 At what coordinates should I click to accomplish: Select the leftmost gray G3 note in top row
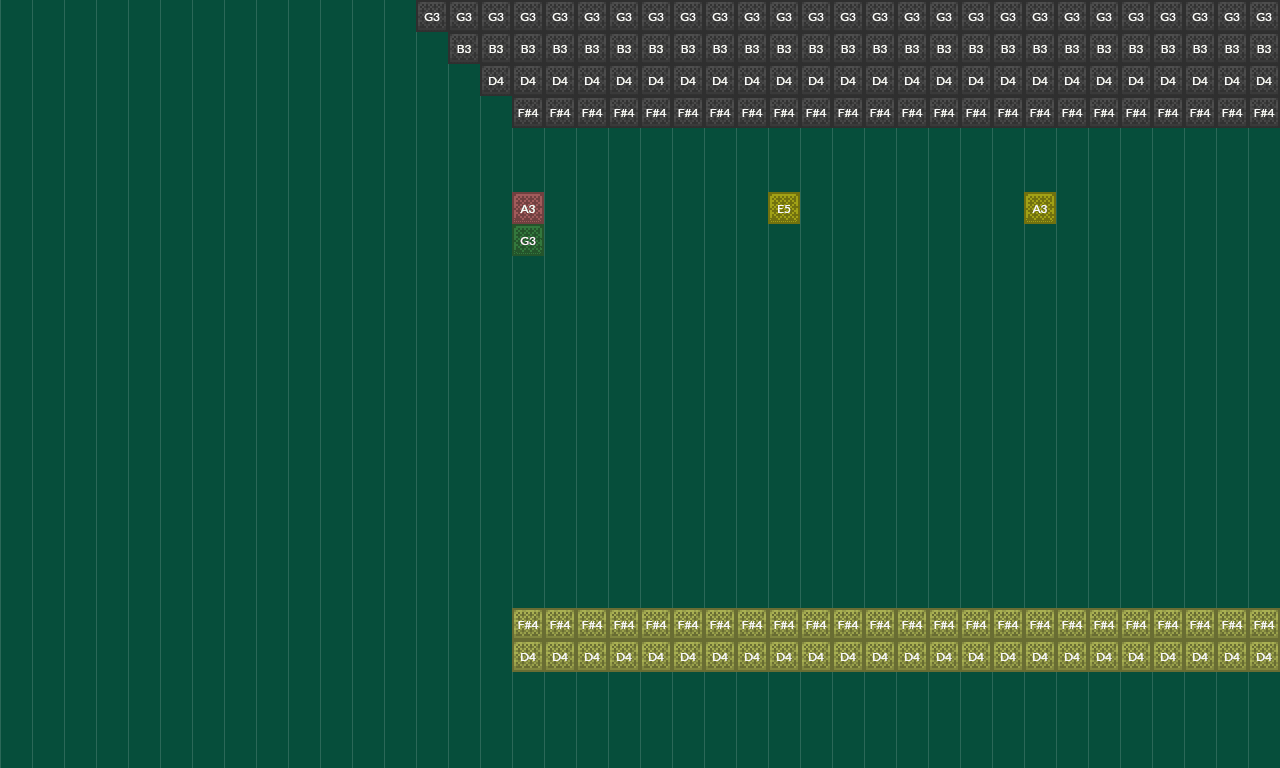432,16
